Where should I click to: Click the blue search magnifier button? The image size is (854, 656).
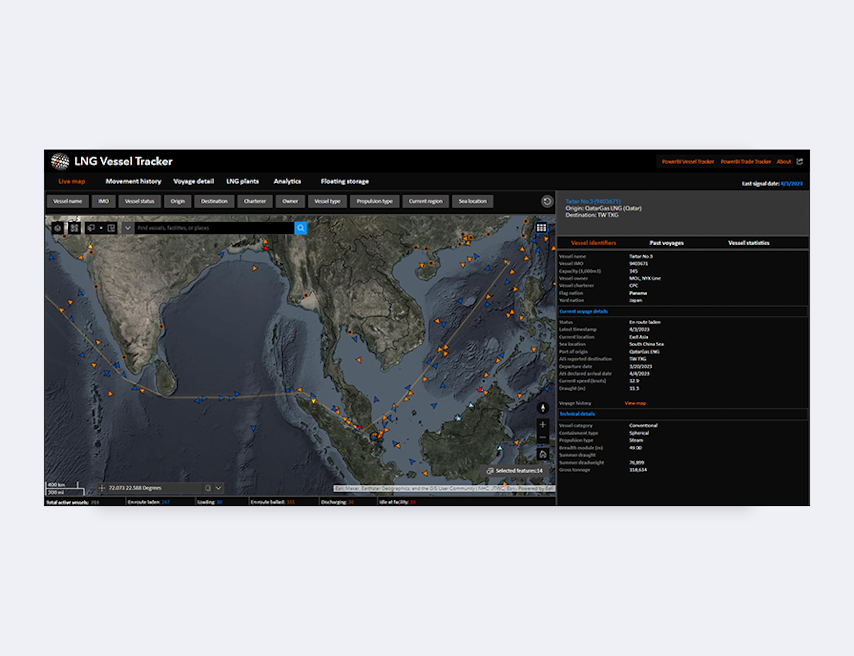[301, 228]
